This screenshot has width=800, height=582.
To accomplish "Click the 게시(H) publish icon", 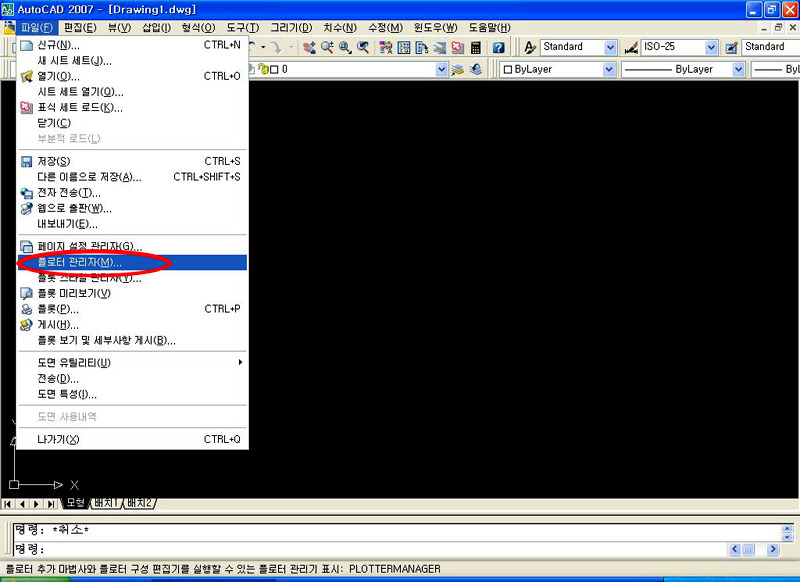I will click(27, 325).
